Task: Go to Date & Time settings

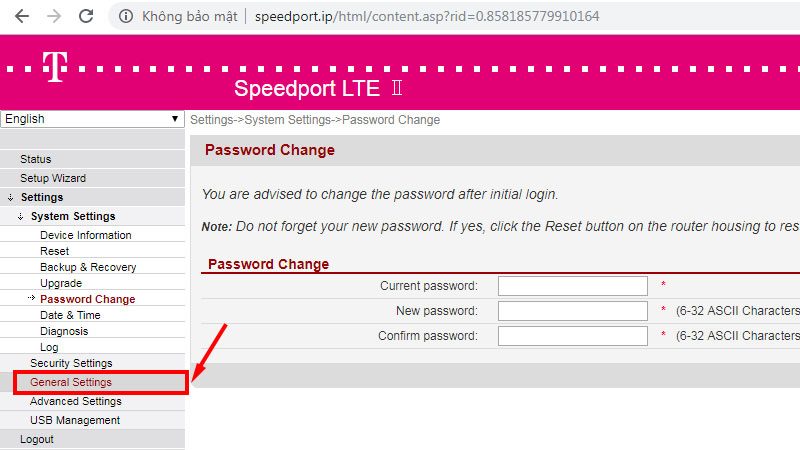Action: (x=70, y=315)
